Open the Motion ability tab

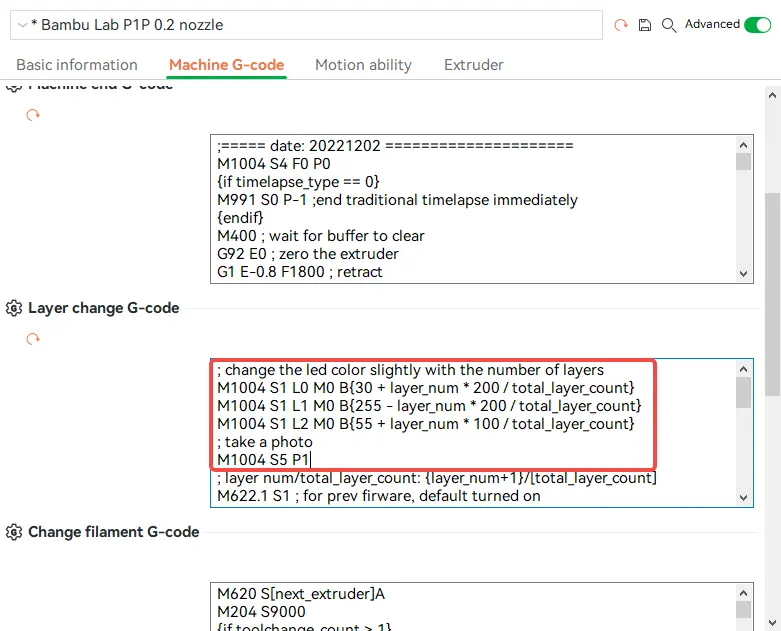363,65
